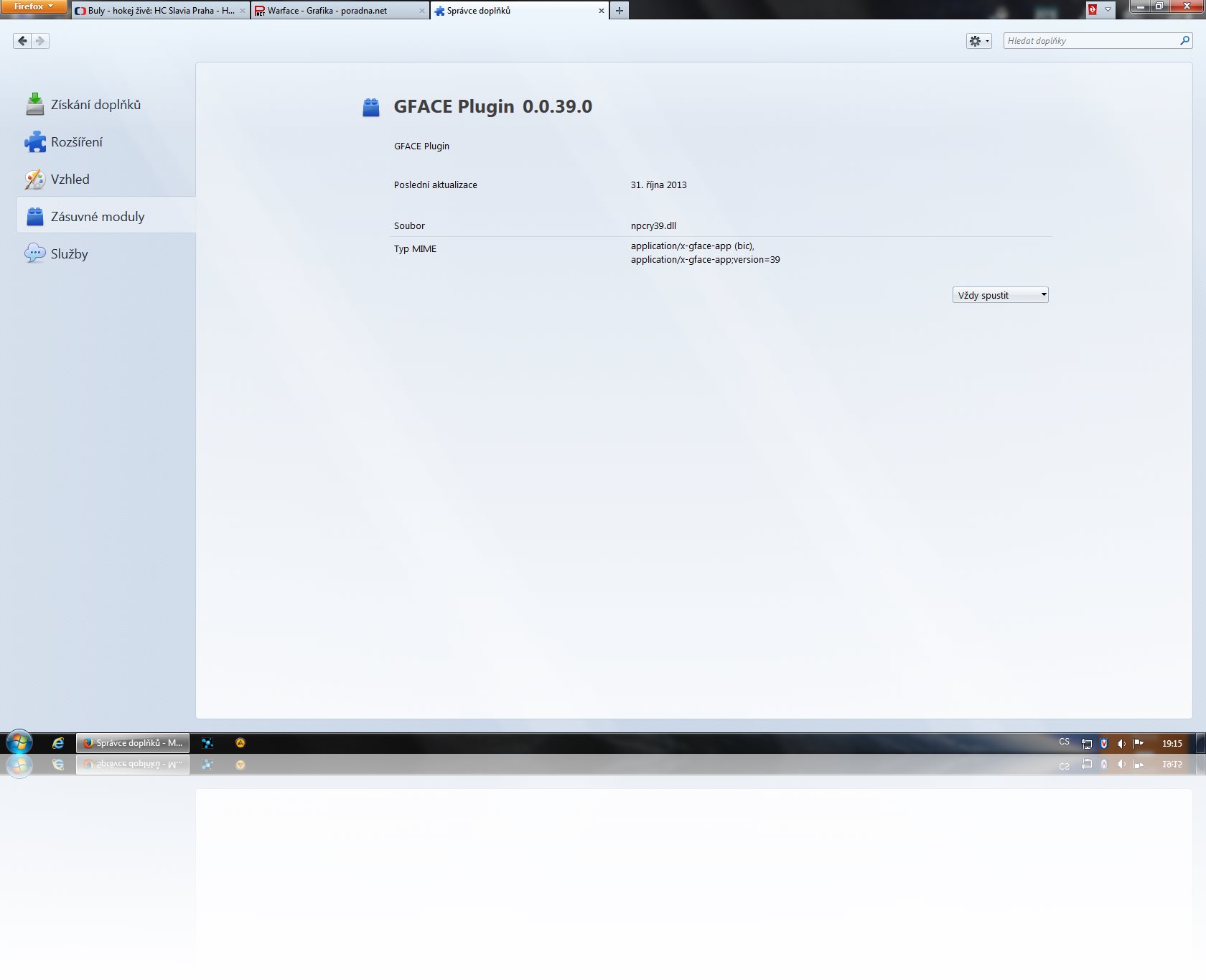Open a new tab with plus button
The height and width of the screenshot is (980, 1206).
tap(619, 11)
